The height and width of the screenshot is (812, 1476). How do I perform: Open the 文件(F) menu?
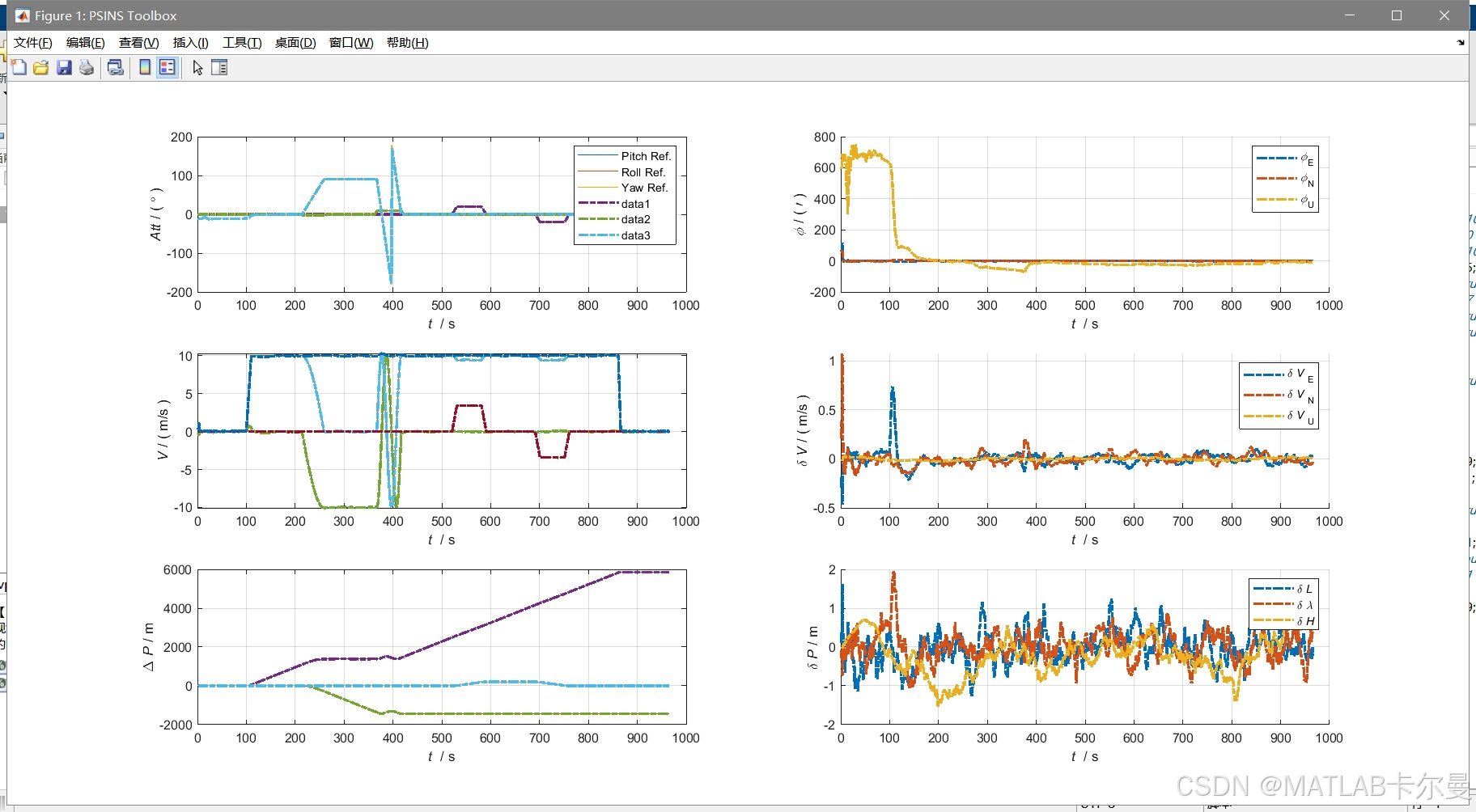(33, 43)
